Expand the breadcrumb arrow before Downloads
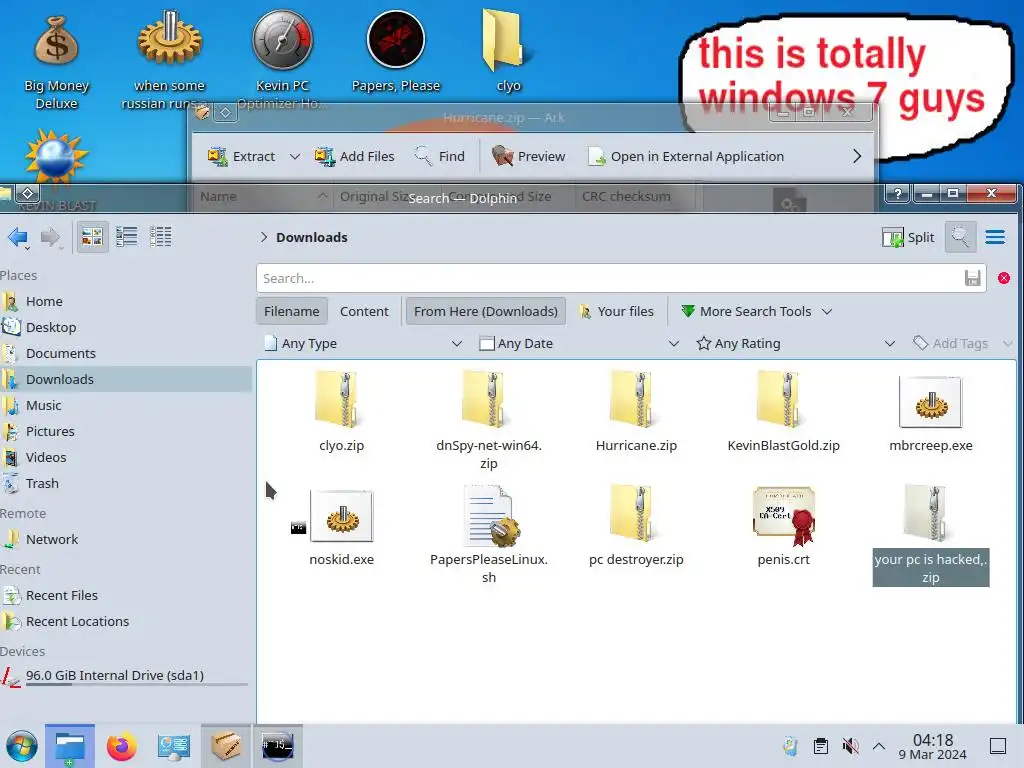Viewport: 1024px width, 768px height. (264, 237)
